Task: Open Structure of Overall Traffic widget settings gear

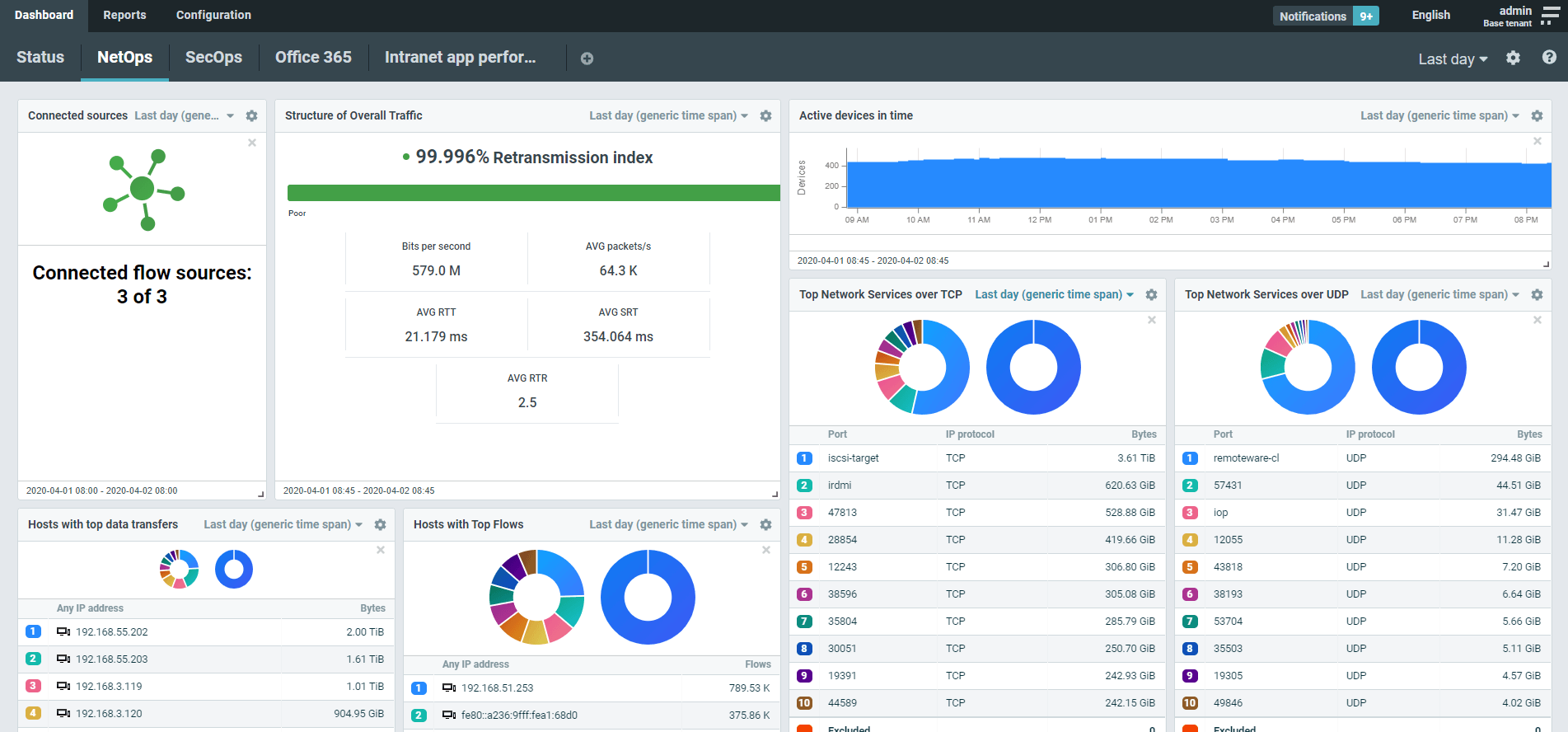Action: click(765, 116)
